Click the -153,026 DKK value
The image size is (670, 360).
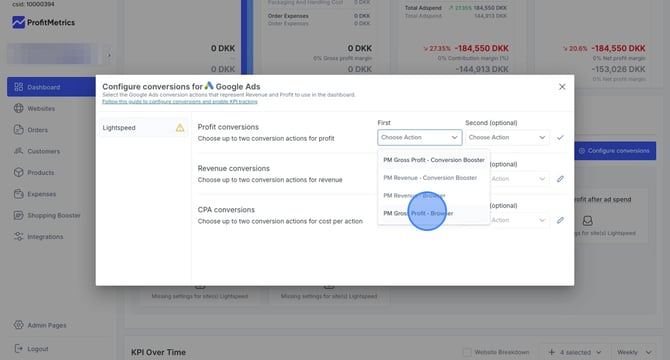coord(618,69)
